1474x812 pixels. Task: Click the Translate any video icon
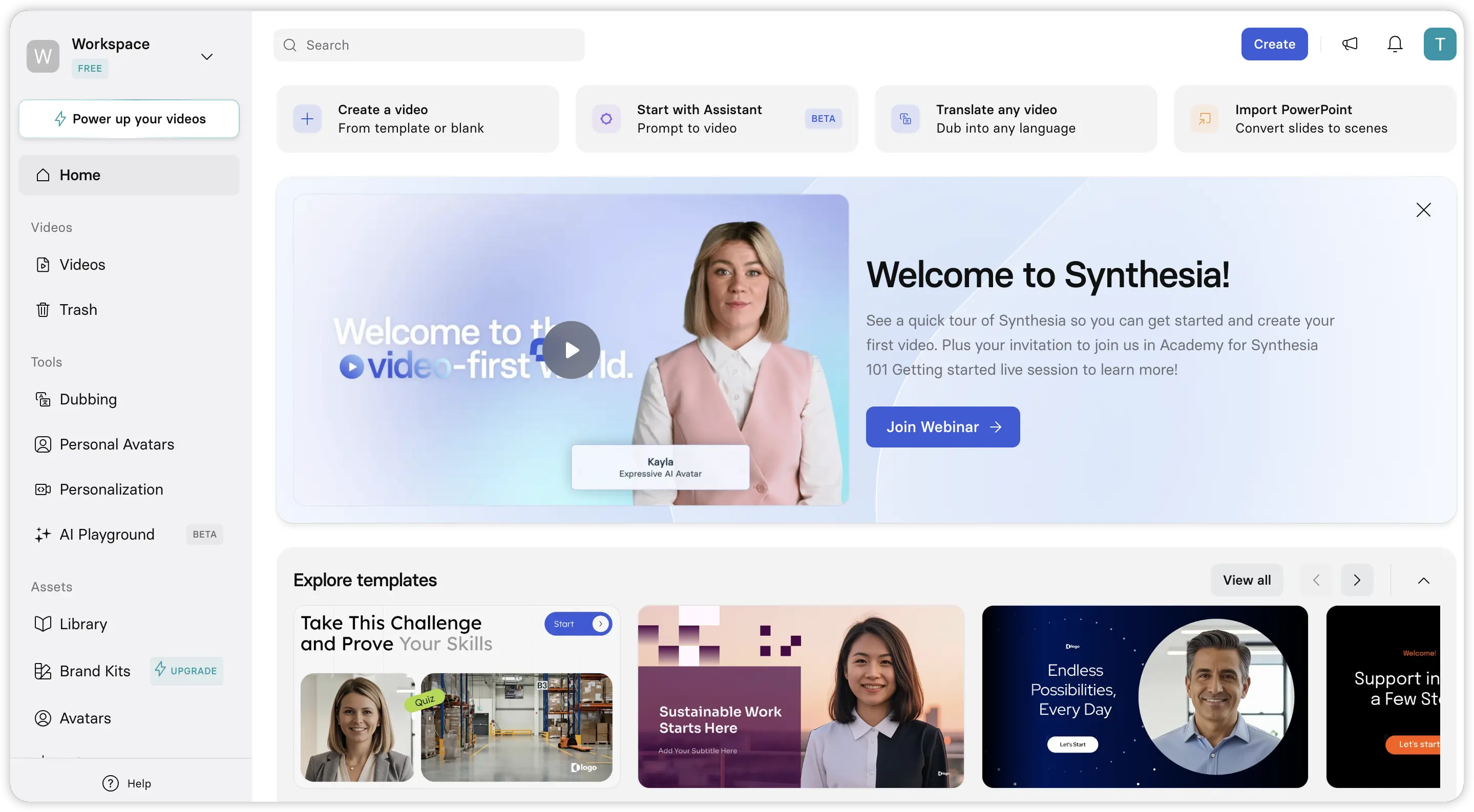[x=905, y=119]
